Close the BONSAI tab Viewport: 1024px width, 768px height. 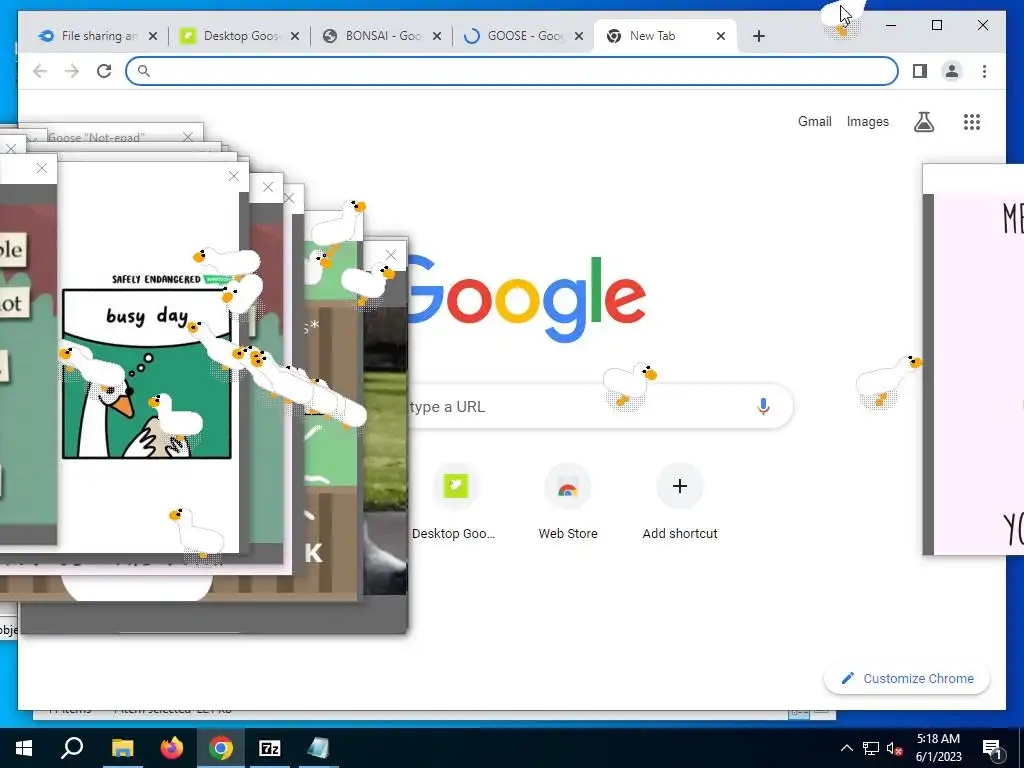point(437,36)
